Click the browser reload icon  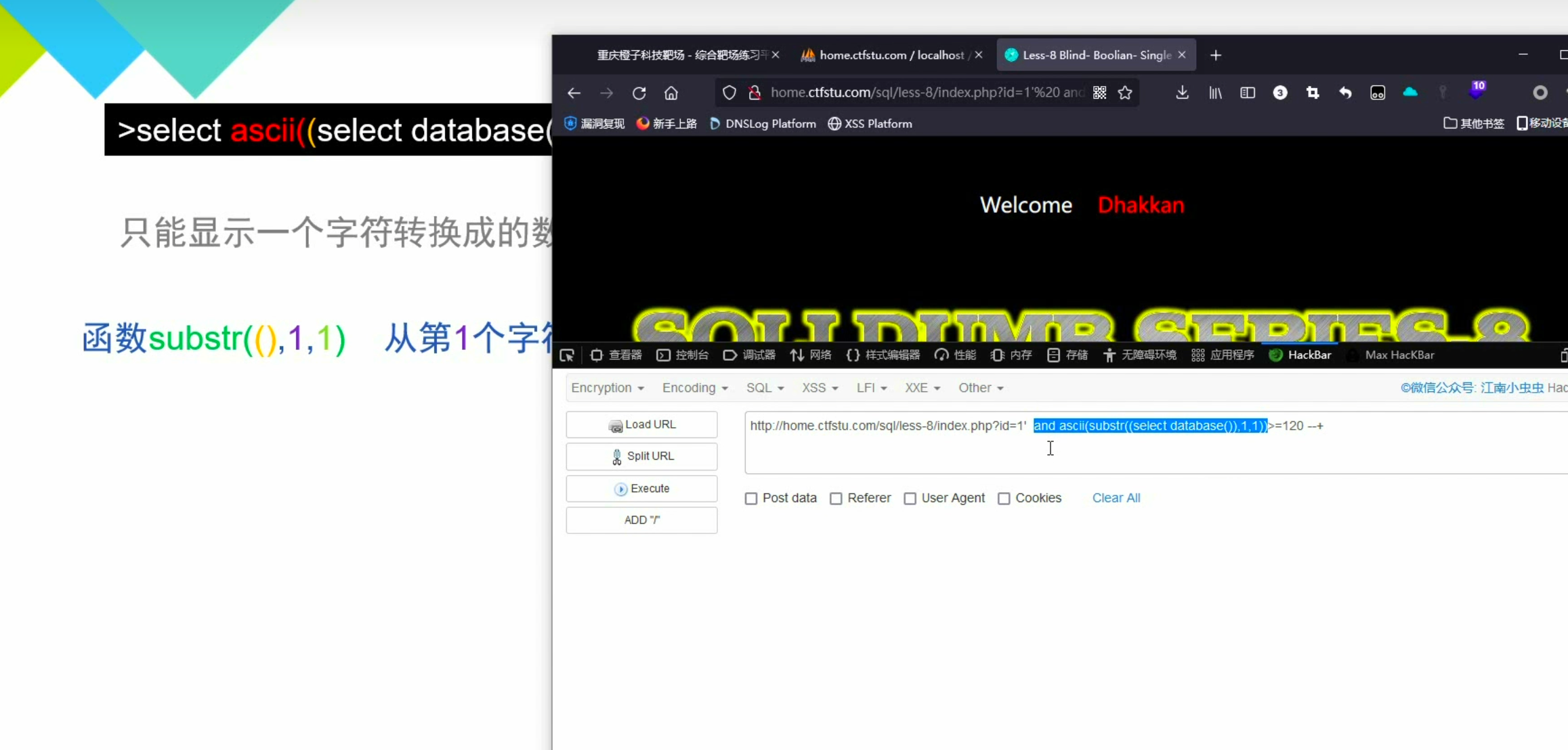coord(639,93)
